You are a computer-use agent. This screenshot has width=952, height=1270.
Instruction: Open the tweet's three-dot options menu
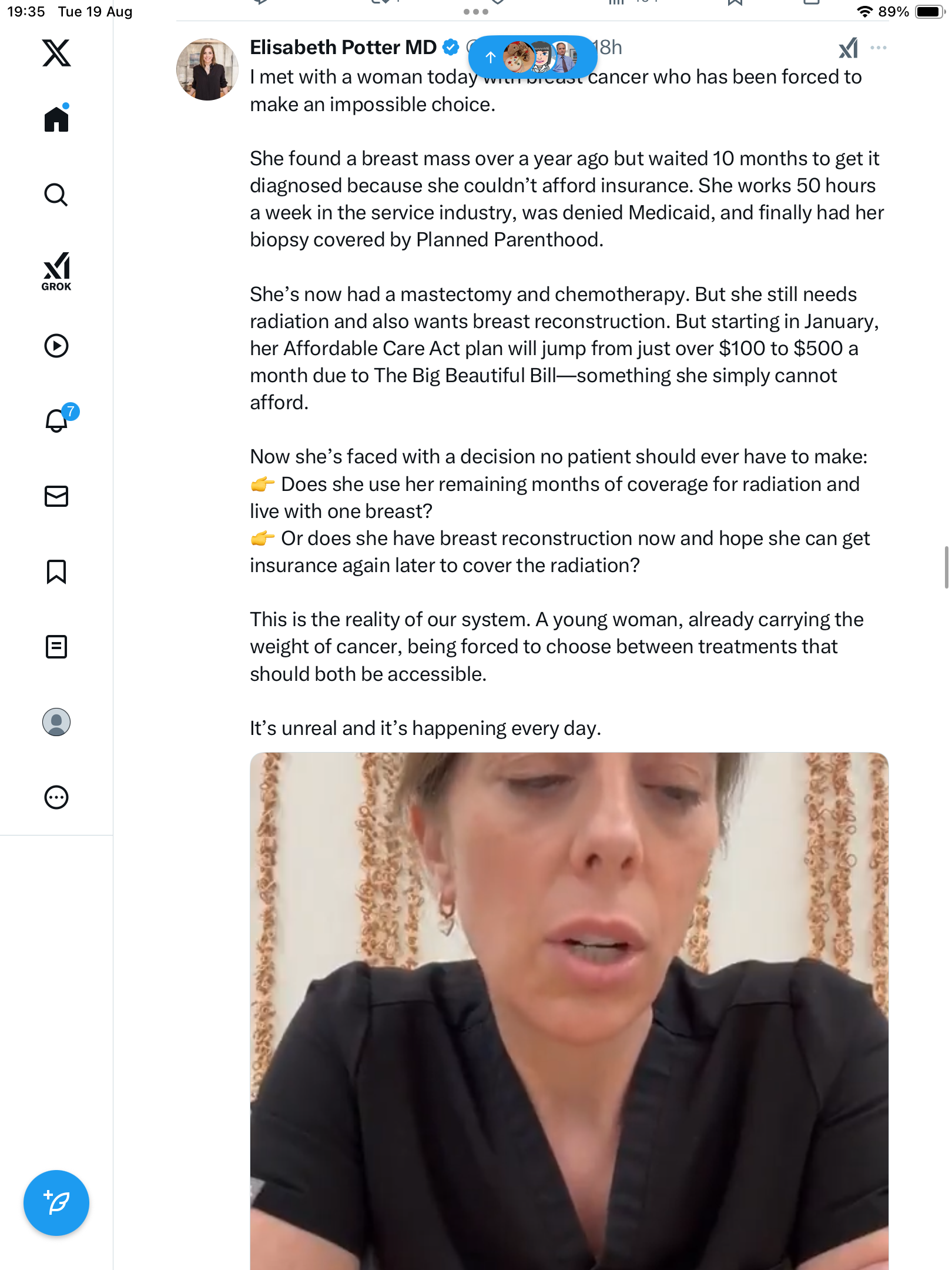pyautogui.click(x=879, y=48)
